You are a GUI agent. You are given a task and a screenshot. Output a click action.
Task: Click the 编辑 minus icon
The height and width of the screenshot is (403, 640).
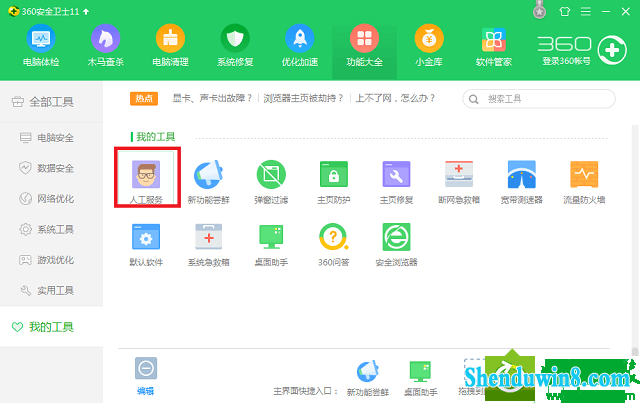[x=146, y=368]
